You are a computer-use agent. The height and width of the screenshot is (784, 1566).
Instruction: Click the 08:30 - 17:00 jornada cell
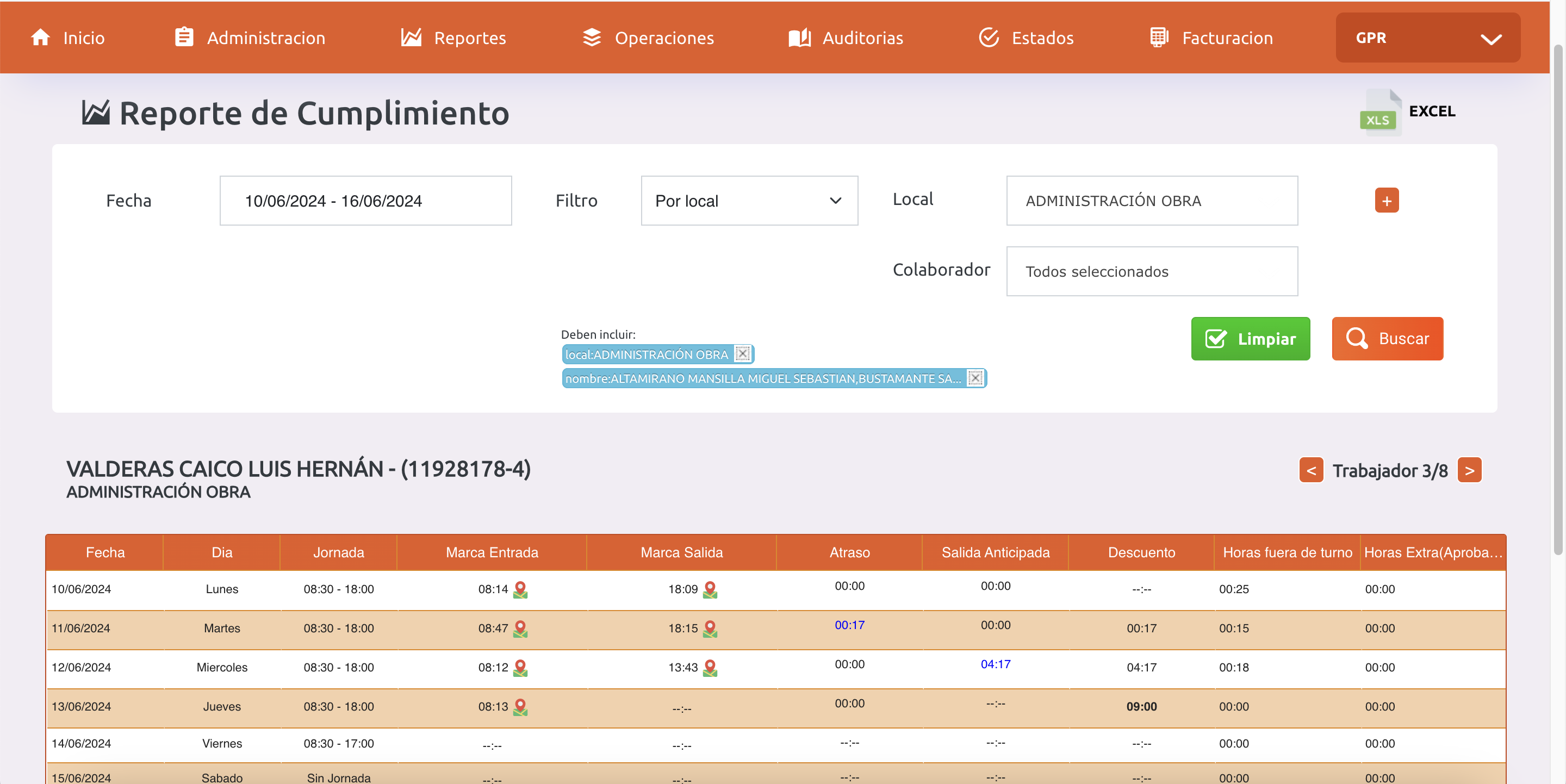point(339,744)
